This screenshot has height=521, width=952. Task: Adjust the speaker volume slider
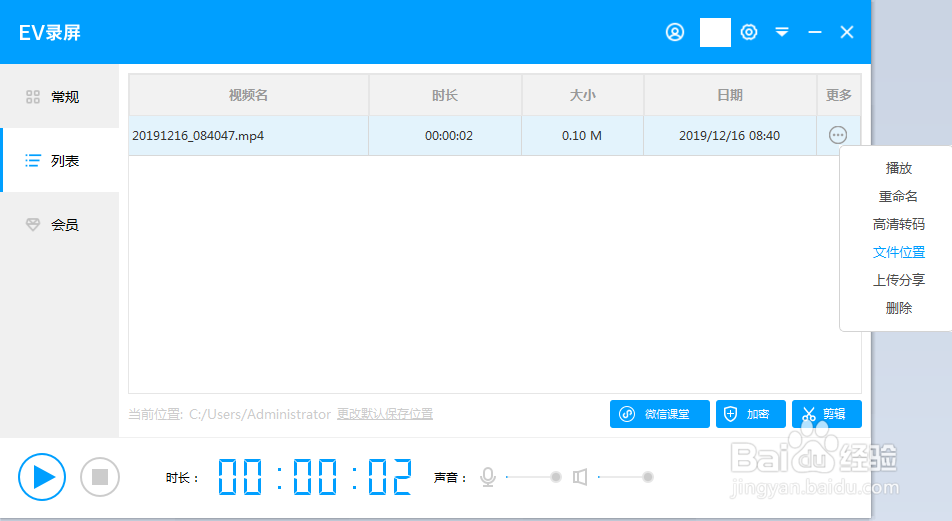pos(626,477)
